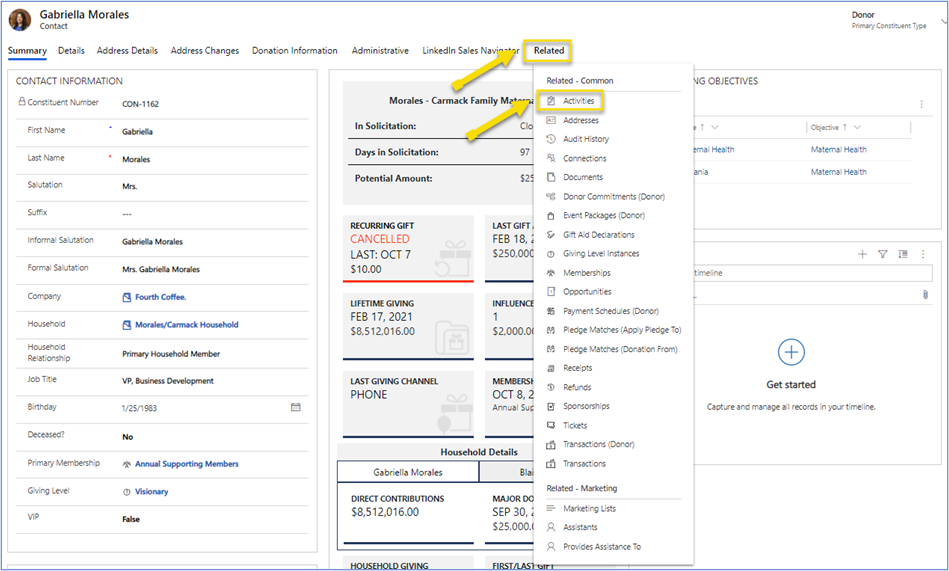This screenshot has width=949, height=571.
Task: Click Gabriella Morales profile photo
Action: [x=20, y=20]
